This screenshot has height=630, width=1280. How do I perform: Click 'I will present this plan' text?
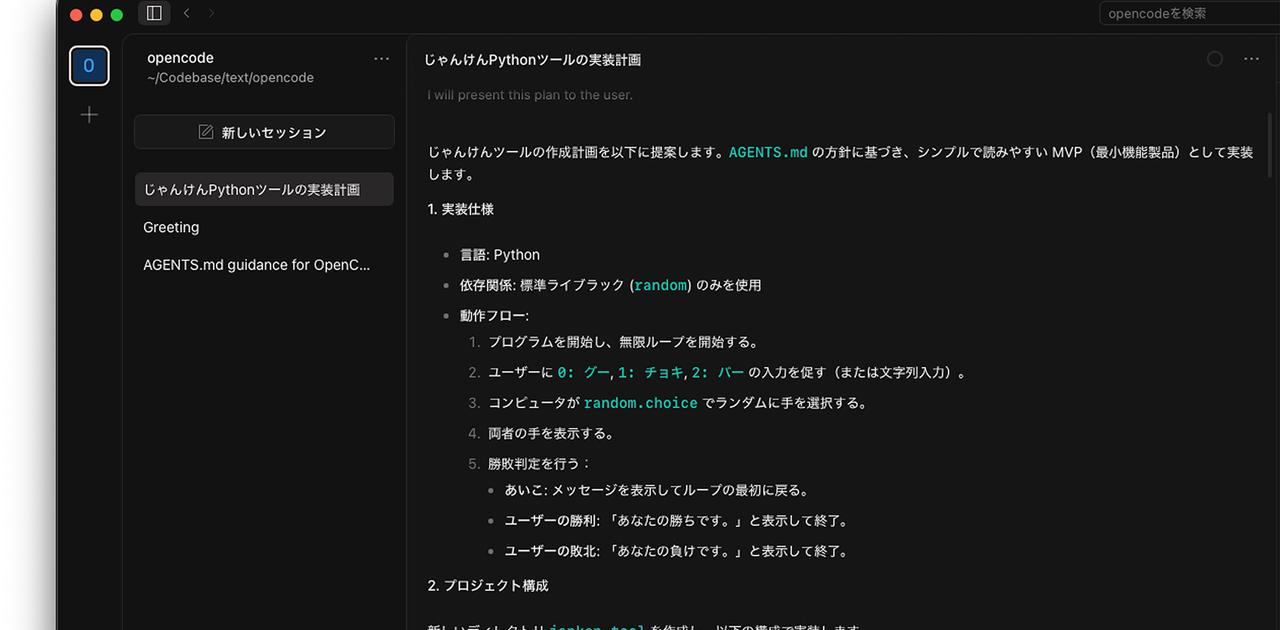pyautogui.click(x=530, y=95)
